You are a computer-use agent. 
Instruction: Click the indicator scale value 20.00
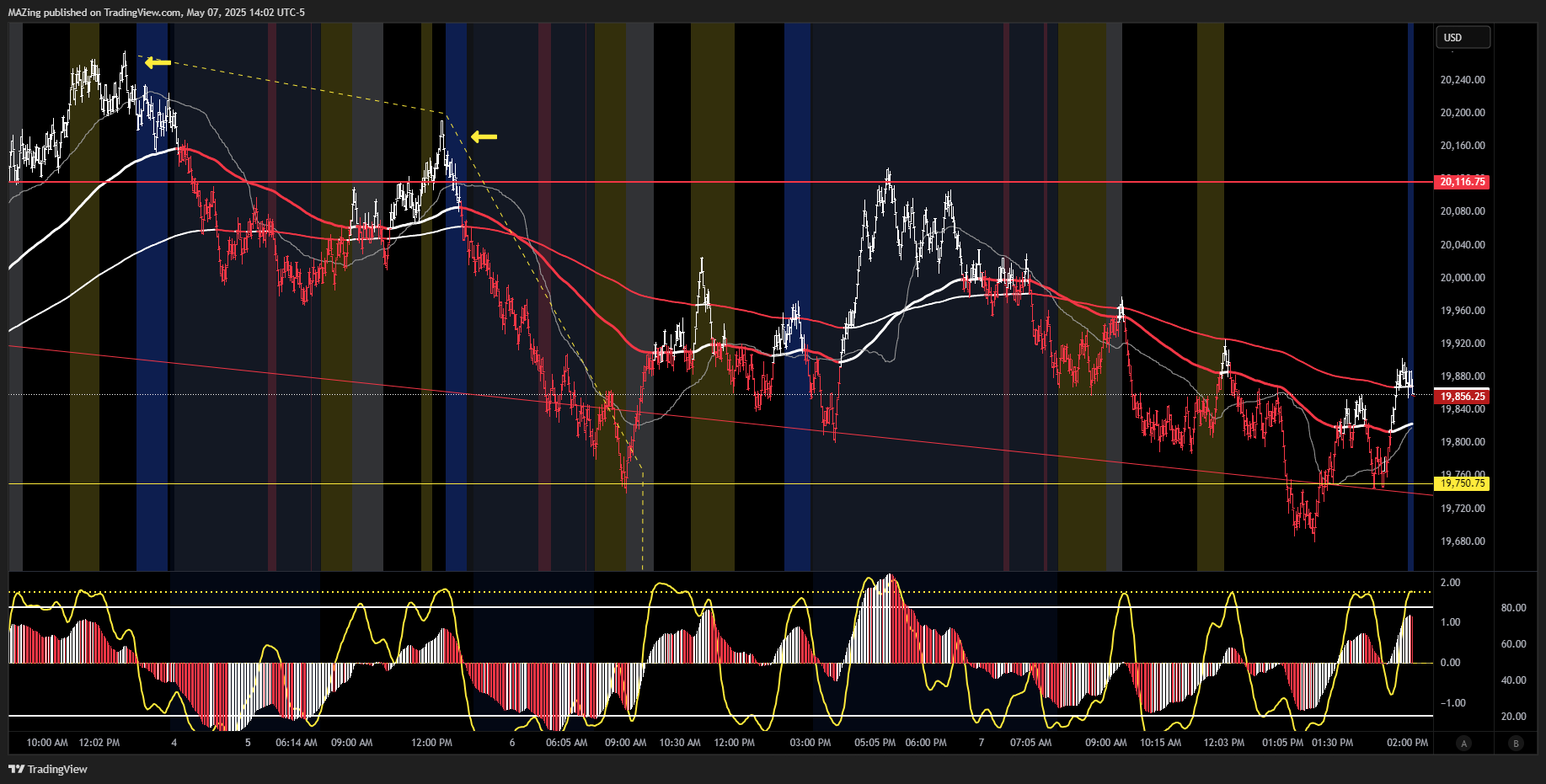tap(1514, 717)
